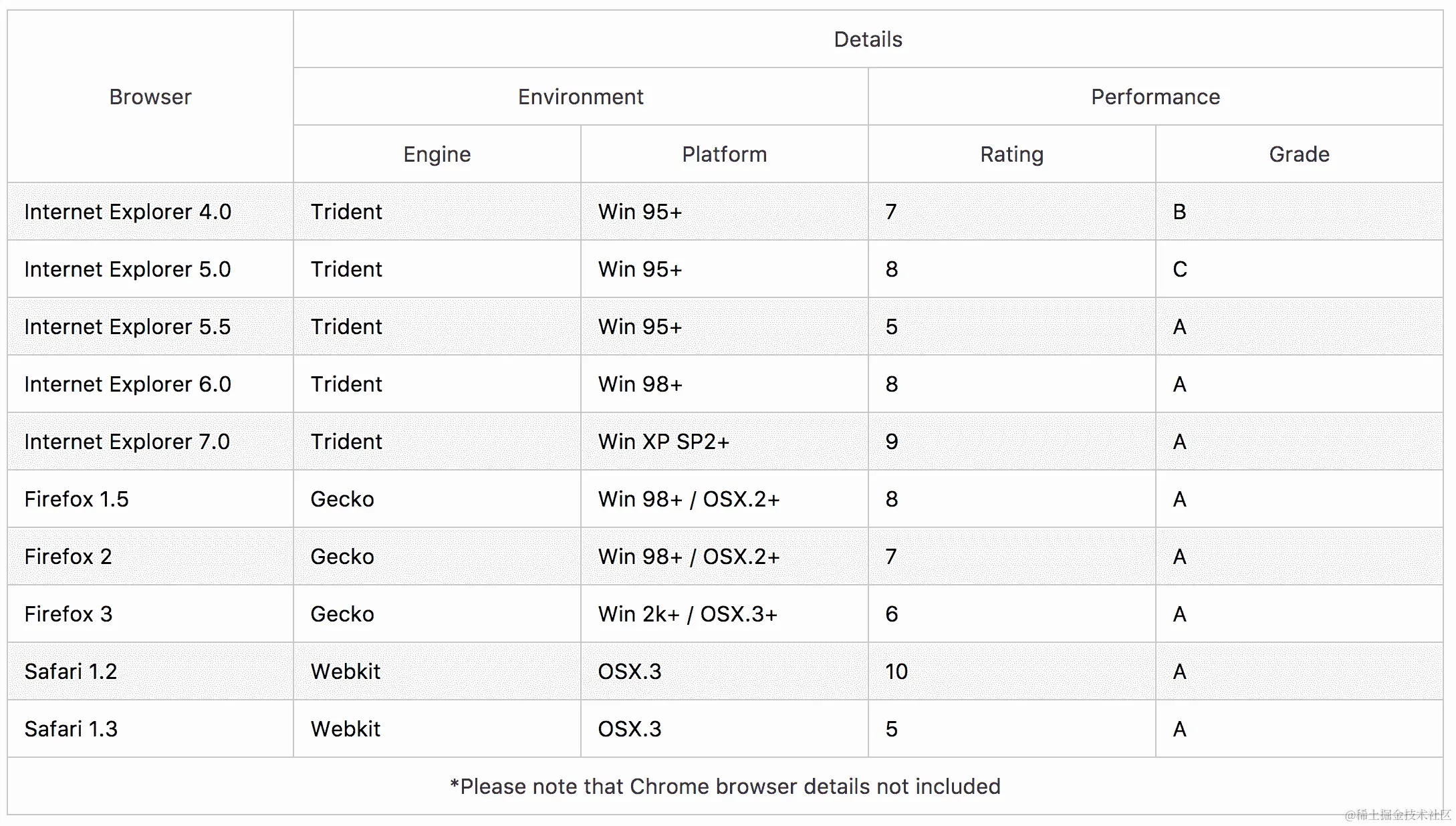Select the Internet Explorer 7.0 cell
This screenshot has height=826, width=1456.
coord(127,442)
